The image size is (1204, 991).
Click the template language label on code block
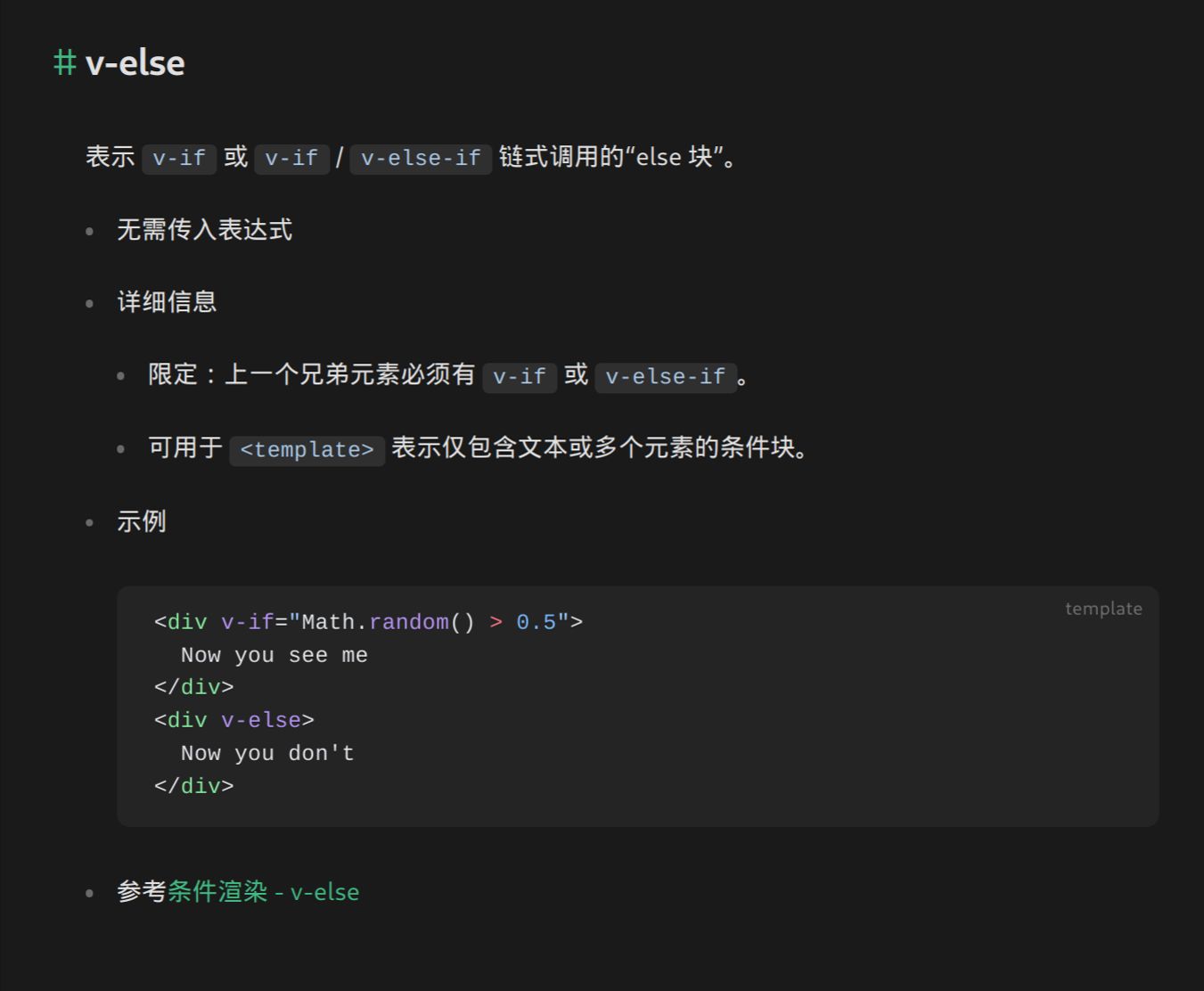point(1102,609)
